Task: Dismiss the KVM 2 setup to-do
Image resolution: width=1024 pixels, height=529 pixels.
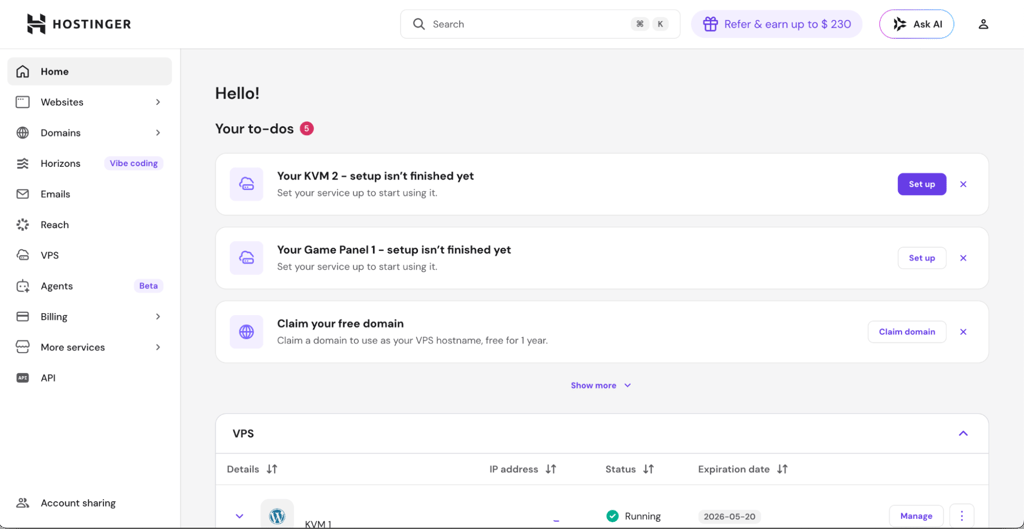Action: point(963,184)
